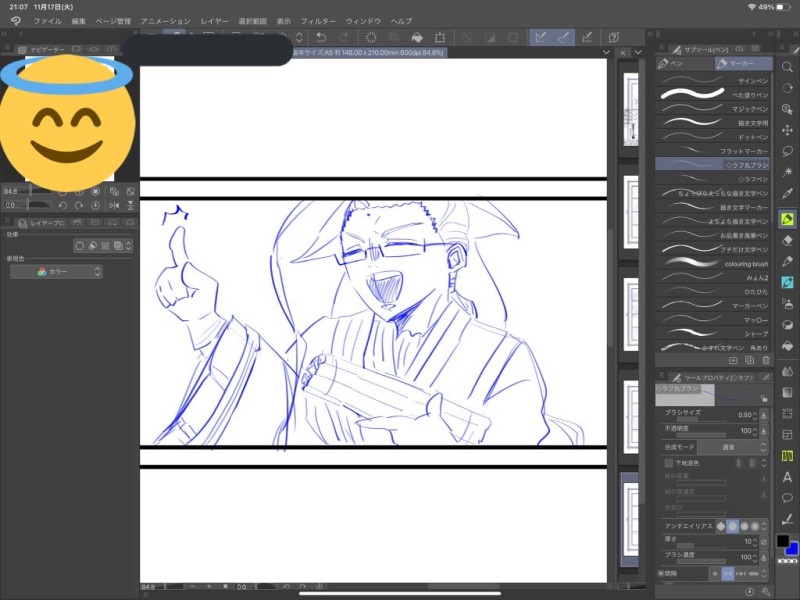Image resolution: width=800 pixels, height=600 pixels.
Task: Click the duplicate sub tool icon
Action: [749, 360]
